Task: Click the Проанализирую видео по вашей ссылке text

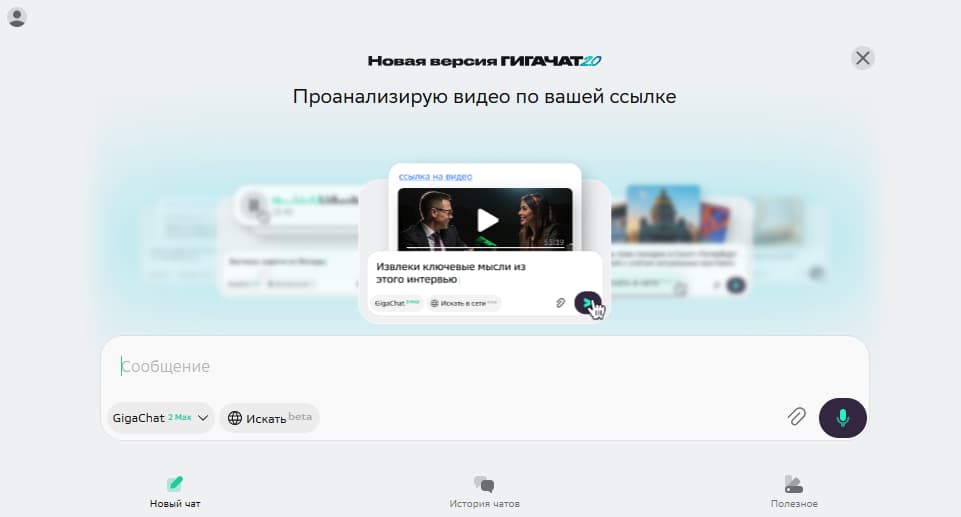Action: 484,97
